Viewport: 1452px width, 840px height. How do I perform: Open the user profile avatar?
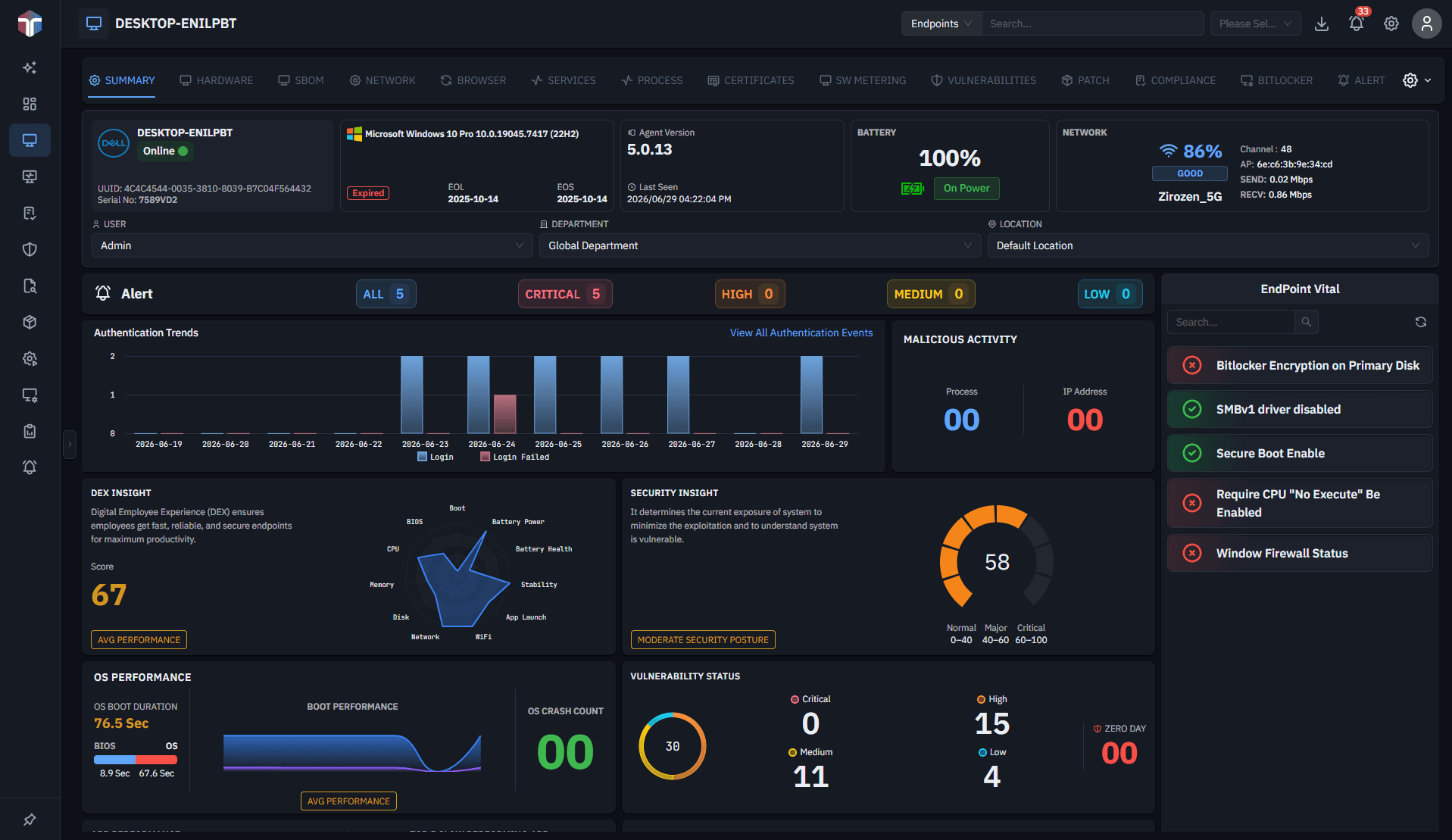click(1427, 23)
